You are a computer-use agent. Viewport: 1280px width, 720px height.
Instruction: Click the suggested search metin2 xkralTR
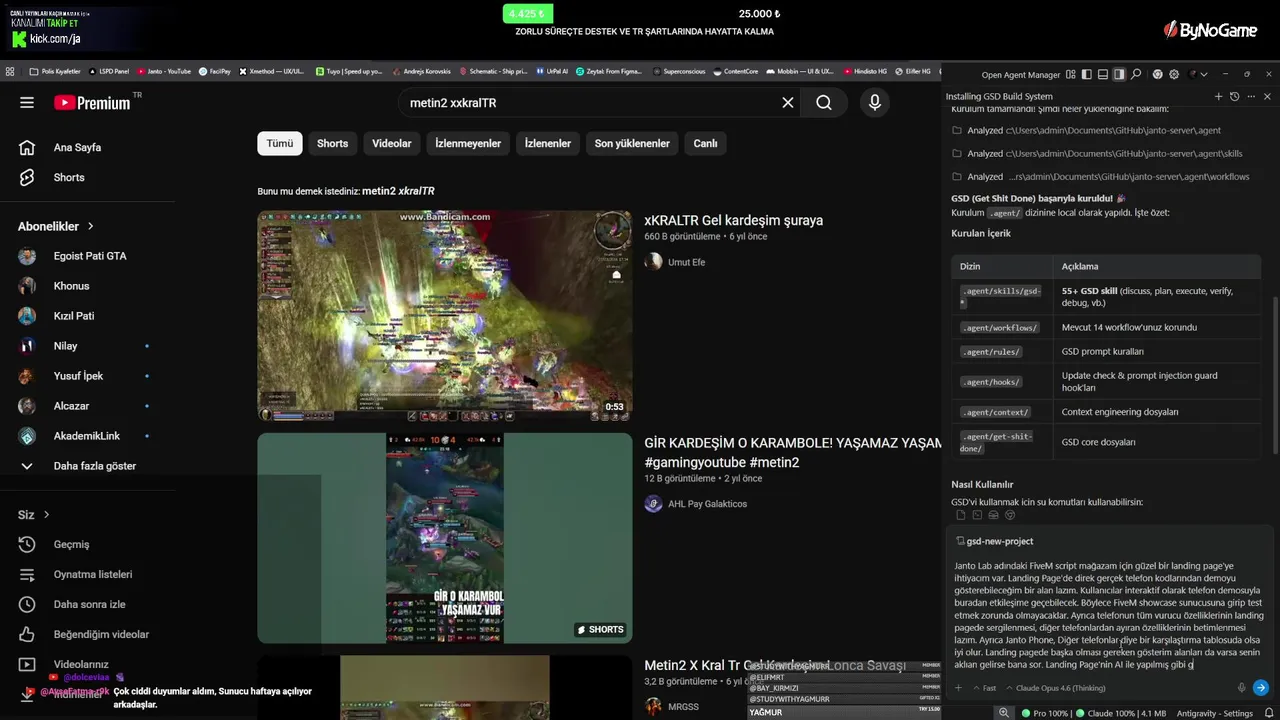(x=398, y=191)
